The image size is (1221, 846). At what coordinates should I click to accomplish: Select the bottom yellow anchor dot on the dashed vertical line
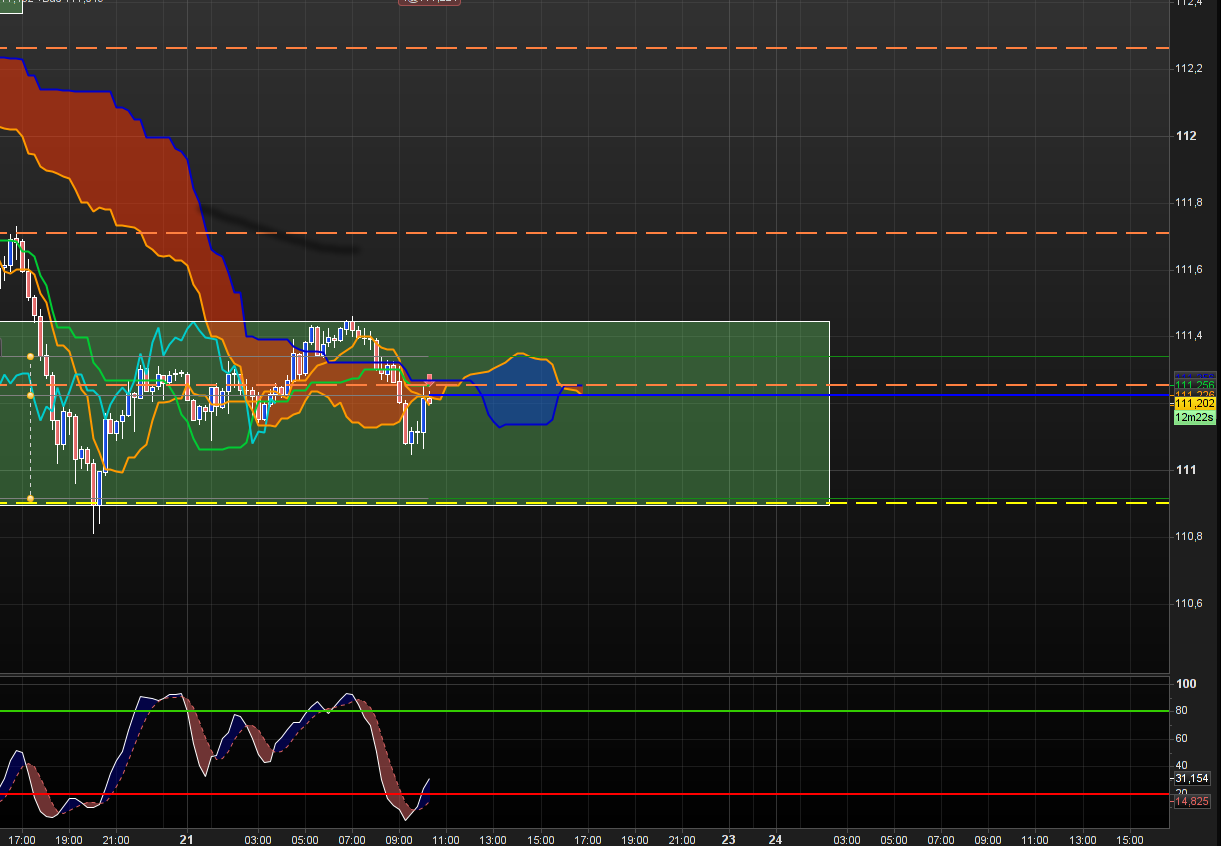pos(30,498)
